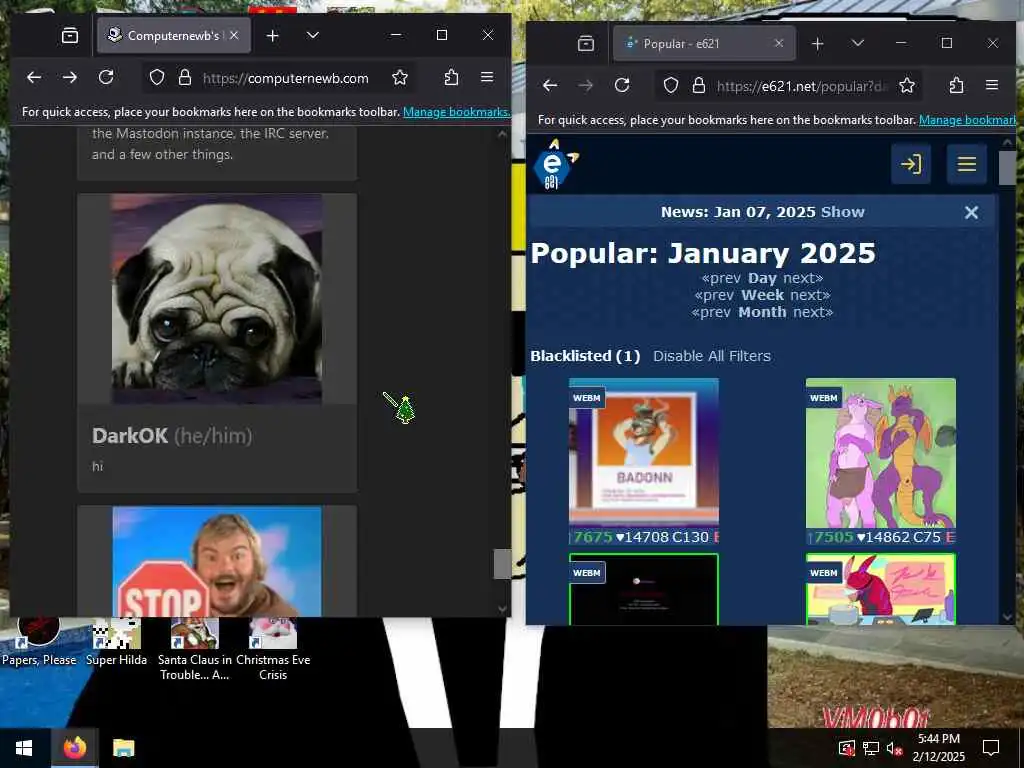This screenshot has height=768, width=1024.
Task: Click Manage bookmarks link in e621 window
Action: click(967, 120)
